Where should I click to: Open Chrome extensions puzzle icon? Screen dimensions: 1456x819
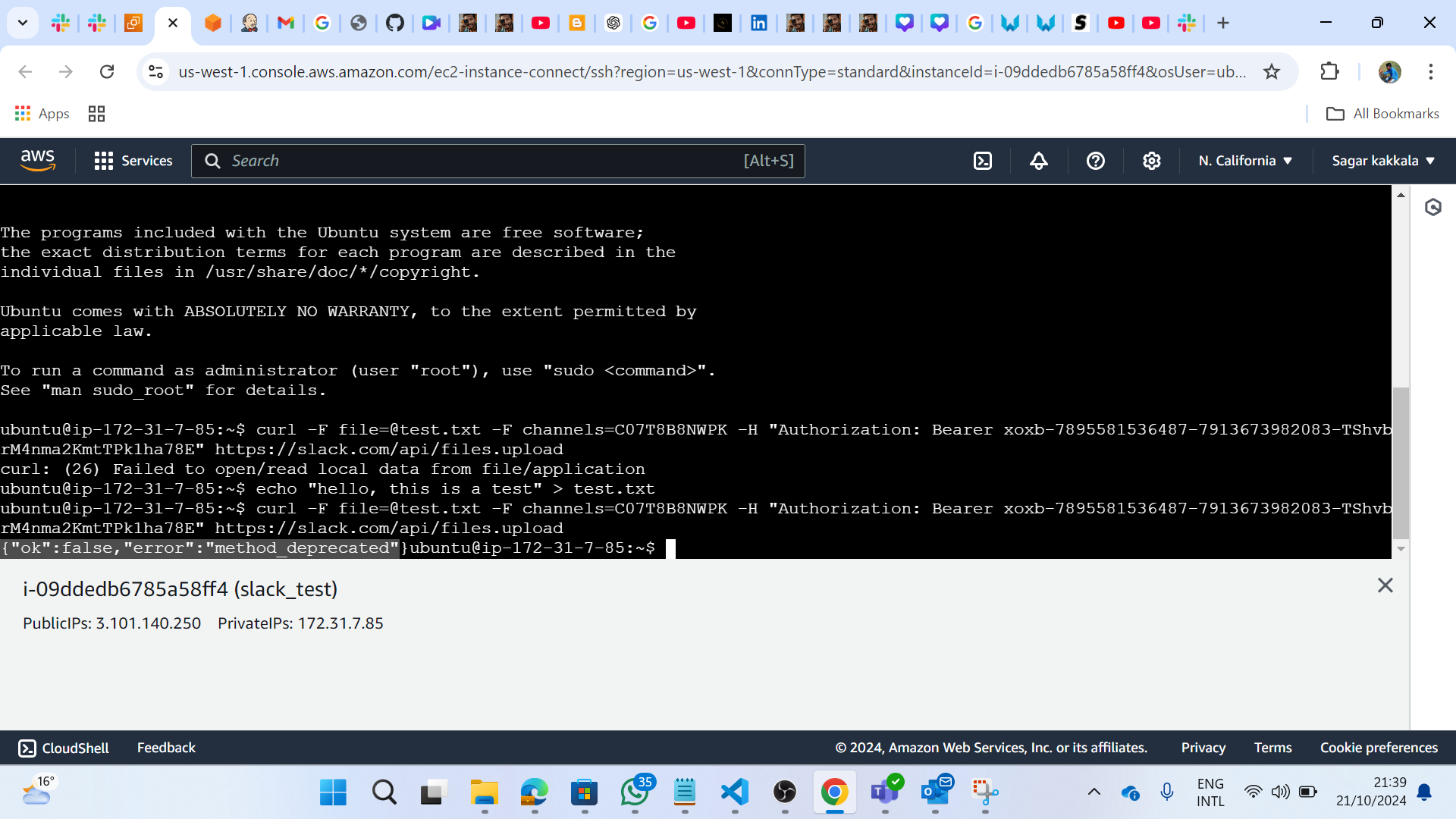(1329, 72)
